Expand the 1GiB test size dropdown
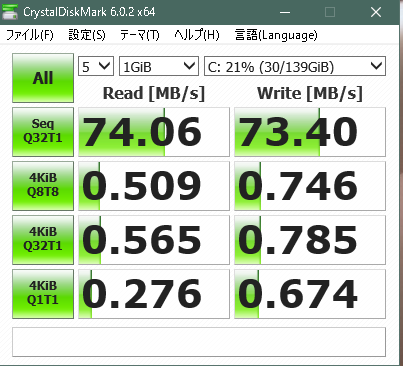This screenshot has width=403, height=366. click(159, 66)
